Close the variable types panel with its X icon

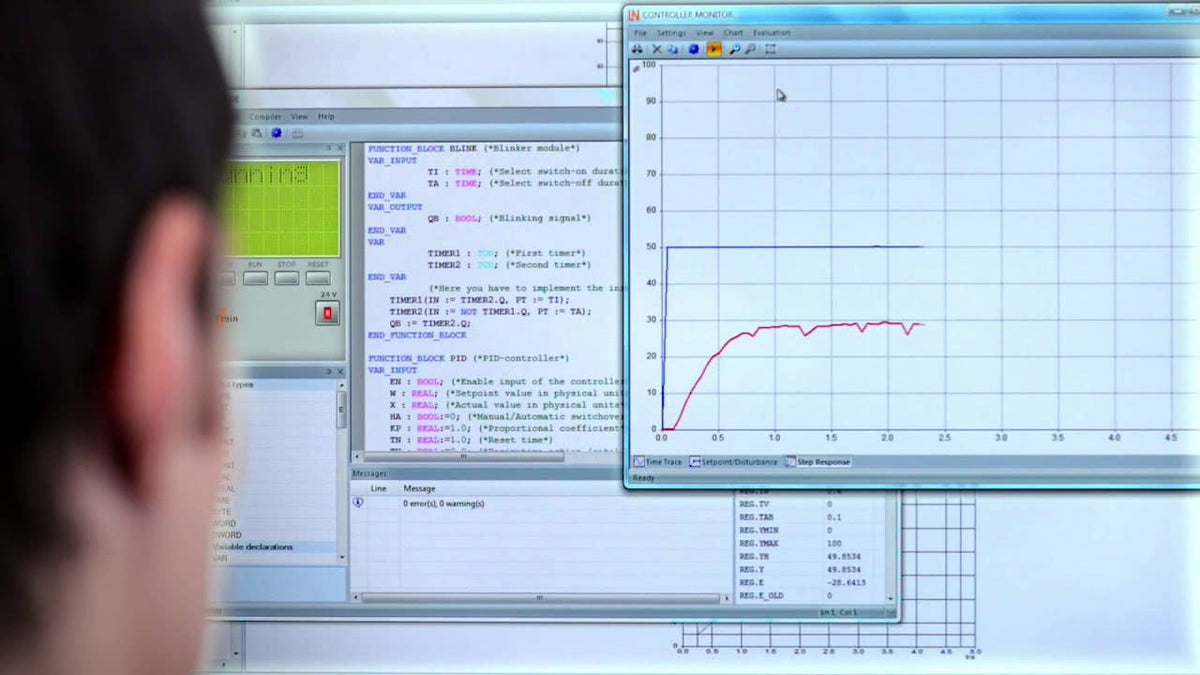pos(340,372)
